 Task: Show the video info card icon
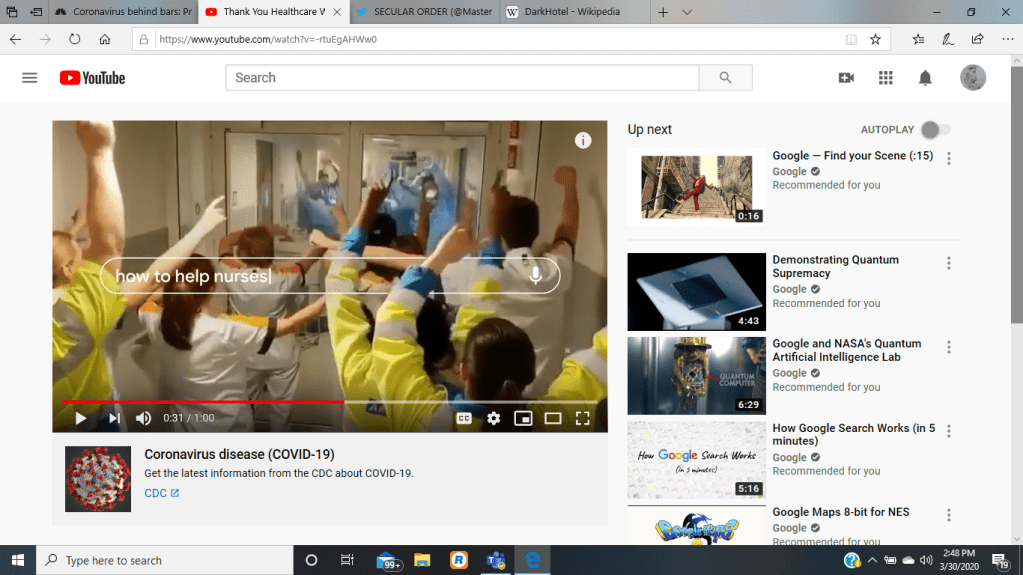click(583, 141)
